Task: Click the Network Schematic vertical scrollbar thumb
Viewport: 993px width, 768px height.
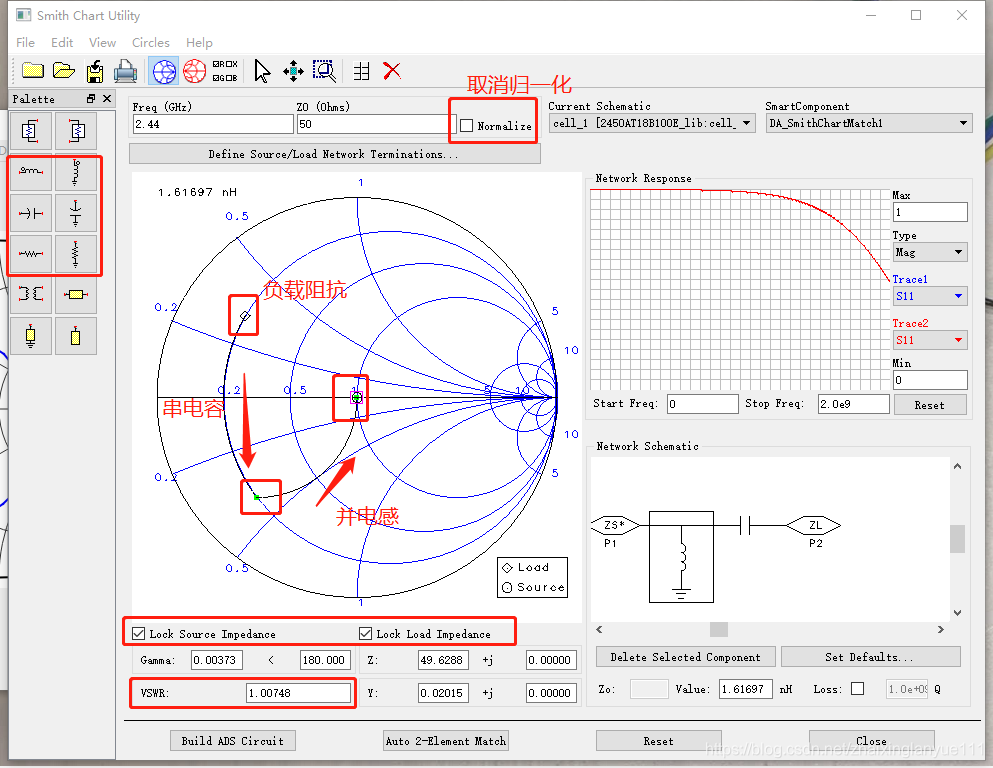Action: (957, 539)
